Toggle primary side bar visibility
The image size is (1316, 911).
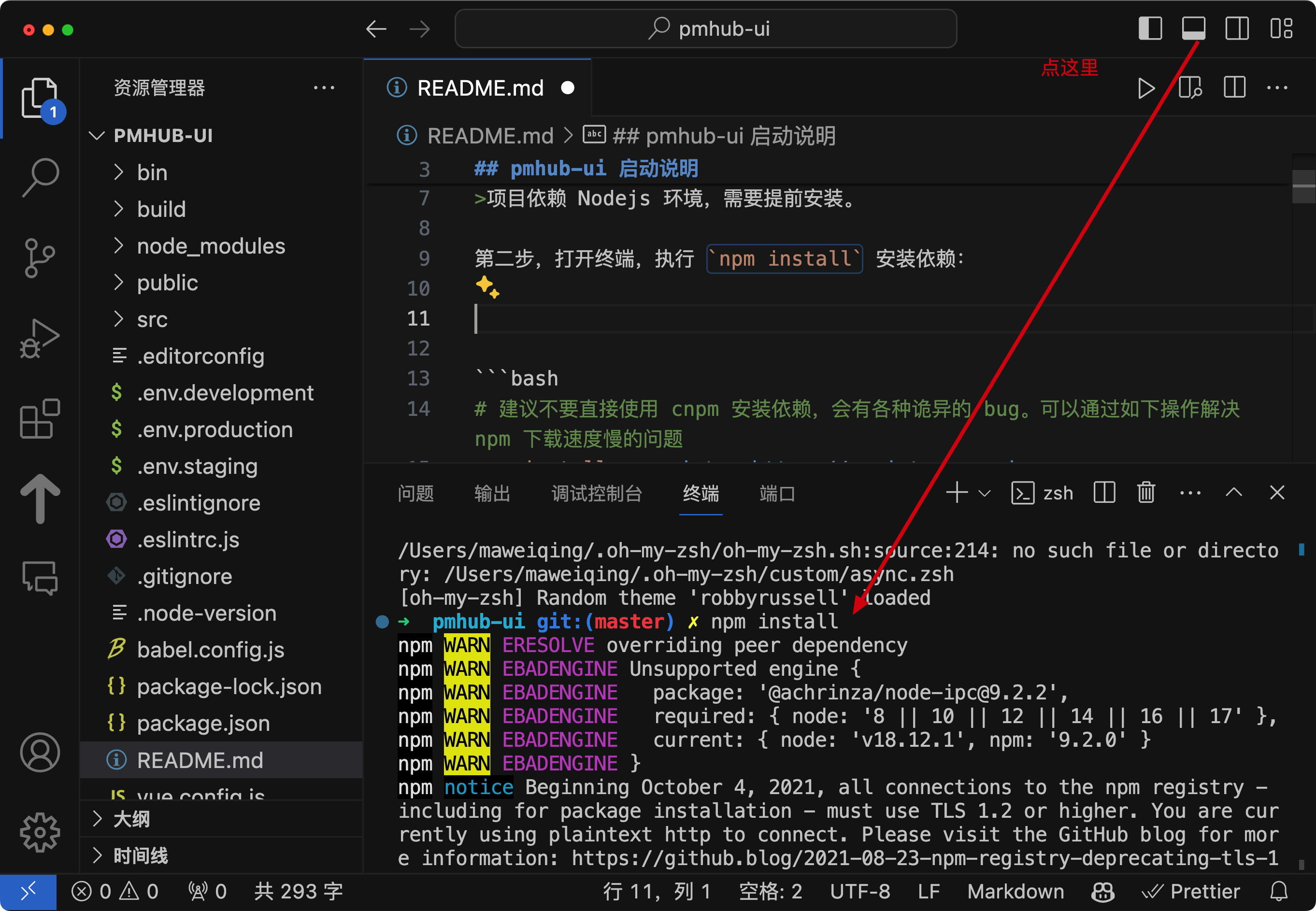[x=1150, y=28]
